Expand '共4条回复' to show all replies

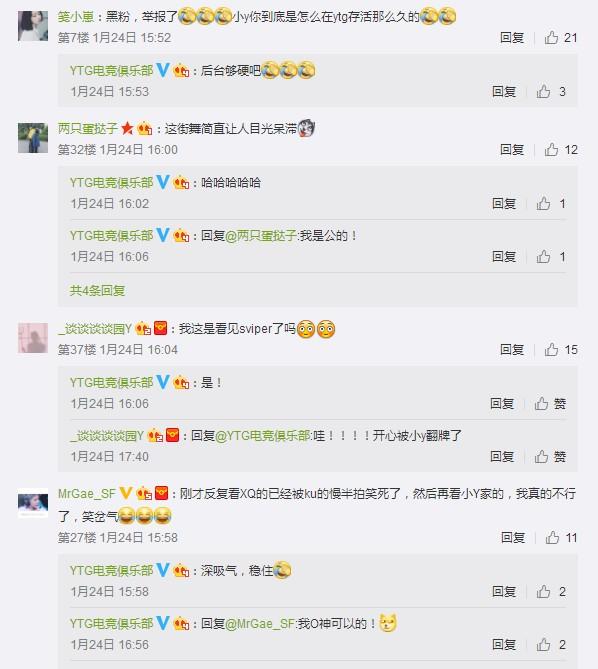click(x=97, y=291)
